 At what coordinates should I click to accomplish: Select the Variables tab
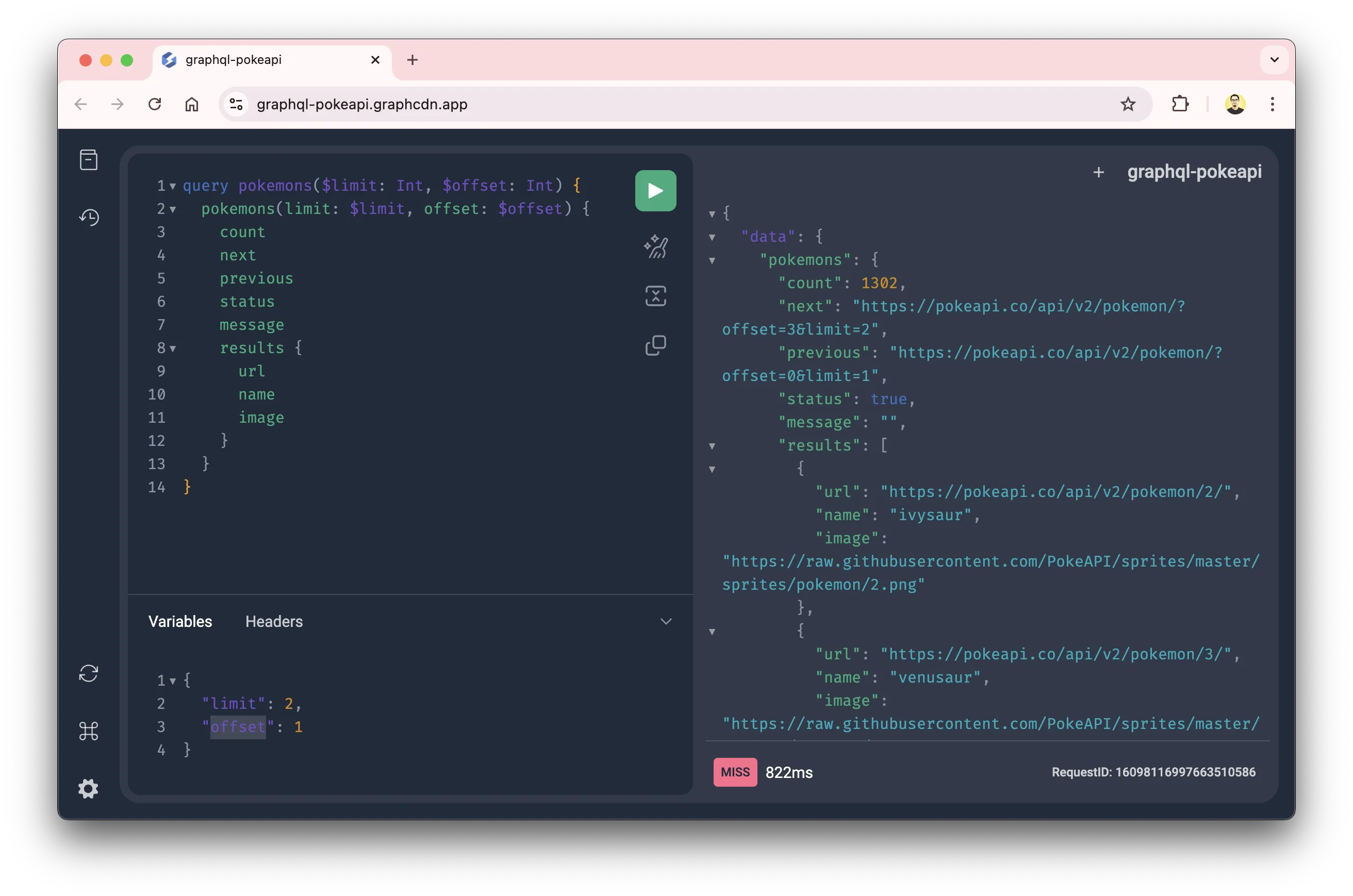[x=180, y=621]
